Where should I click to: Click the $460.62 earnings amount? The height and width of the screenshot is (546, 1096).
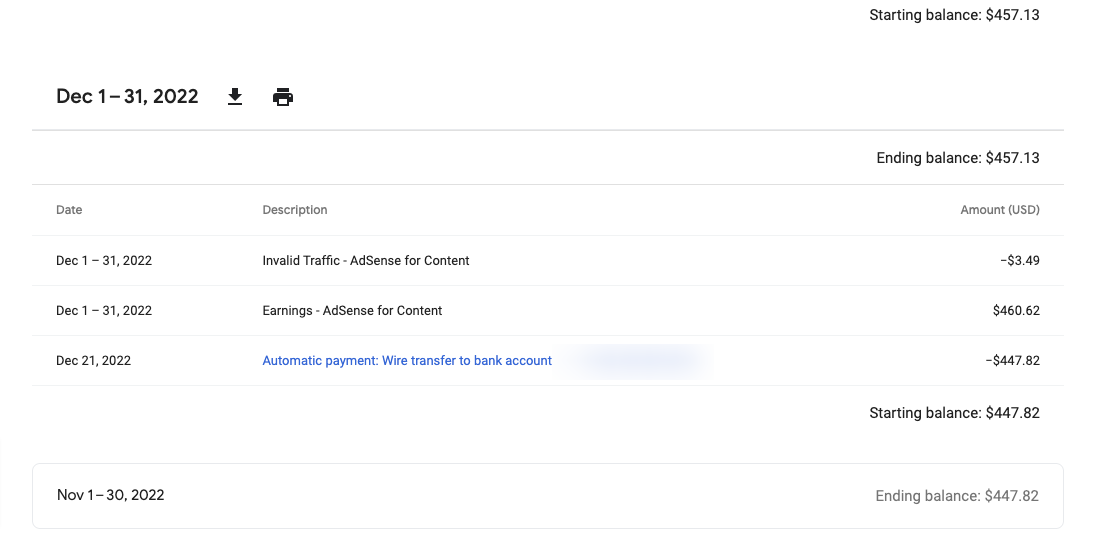tap(1016, 311)
